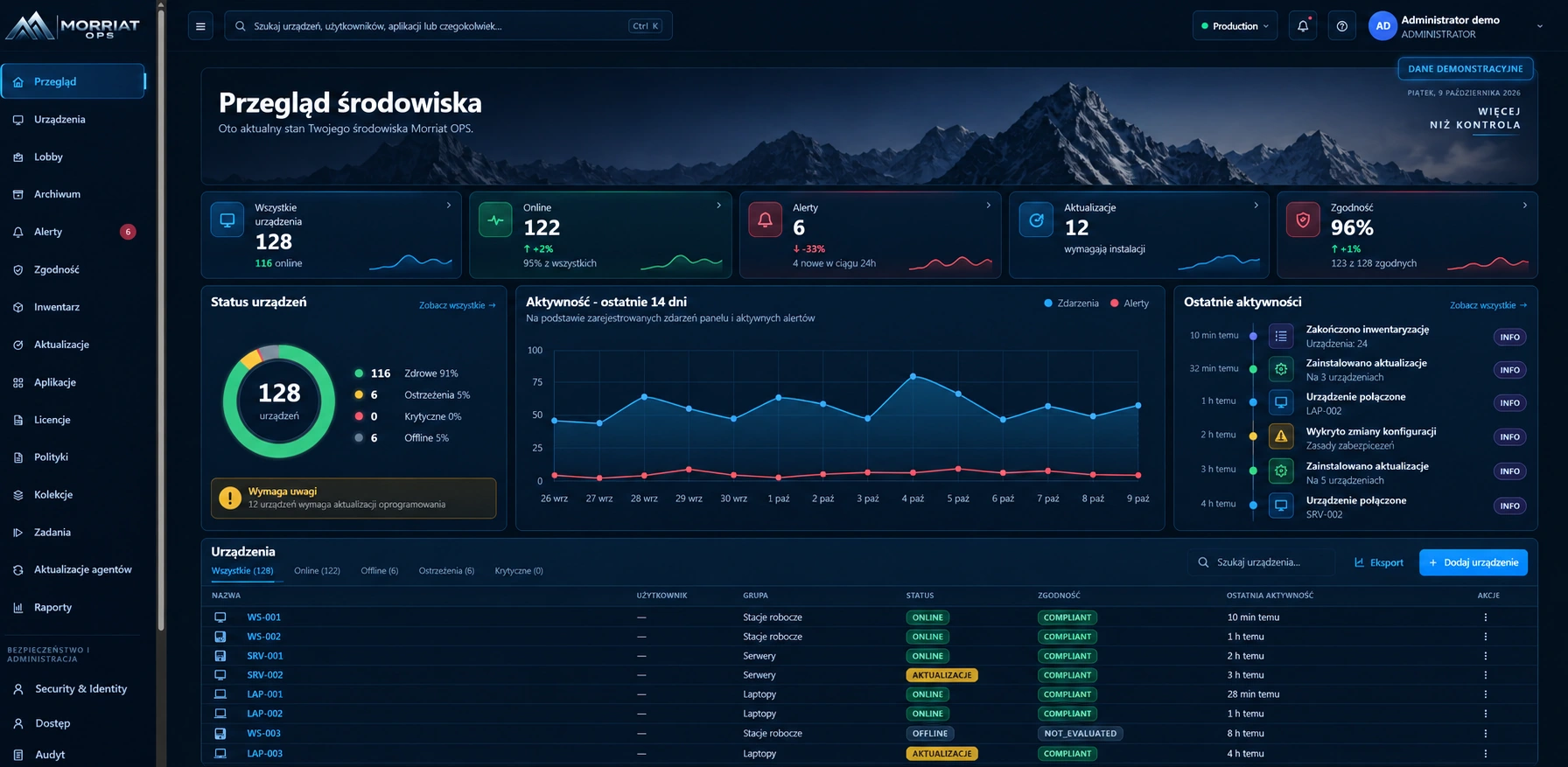This screenshot has width=1568, height=767.
Task: Click the bell icon on the Alerty card
Action: coord(765,220)
